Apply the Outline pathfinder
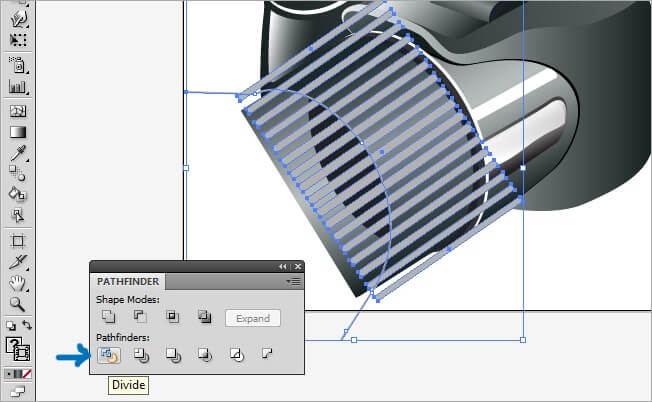 (237, 353)
